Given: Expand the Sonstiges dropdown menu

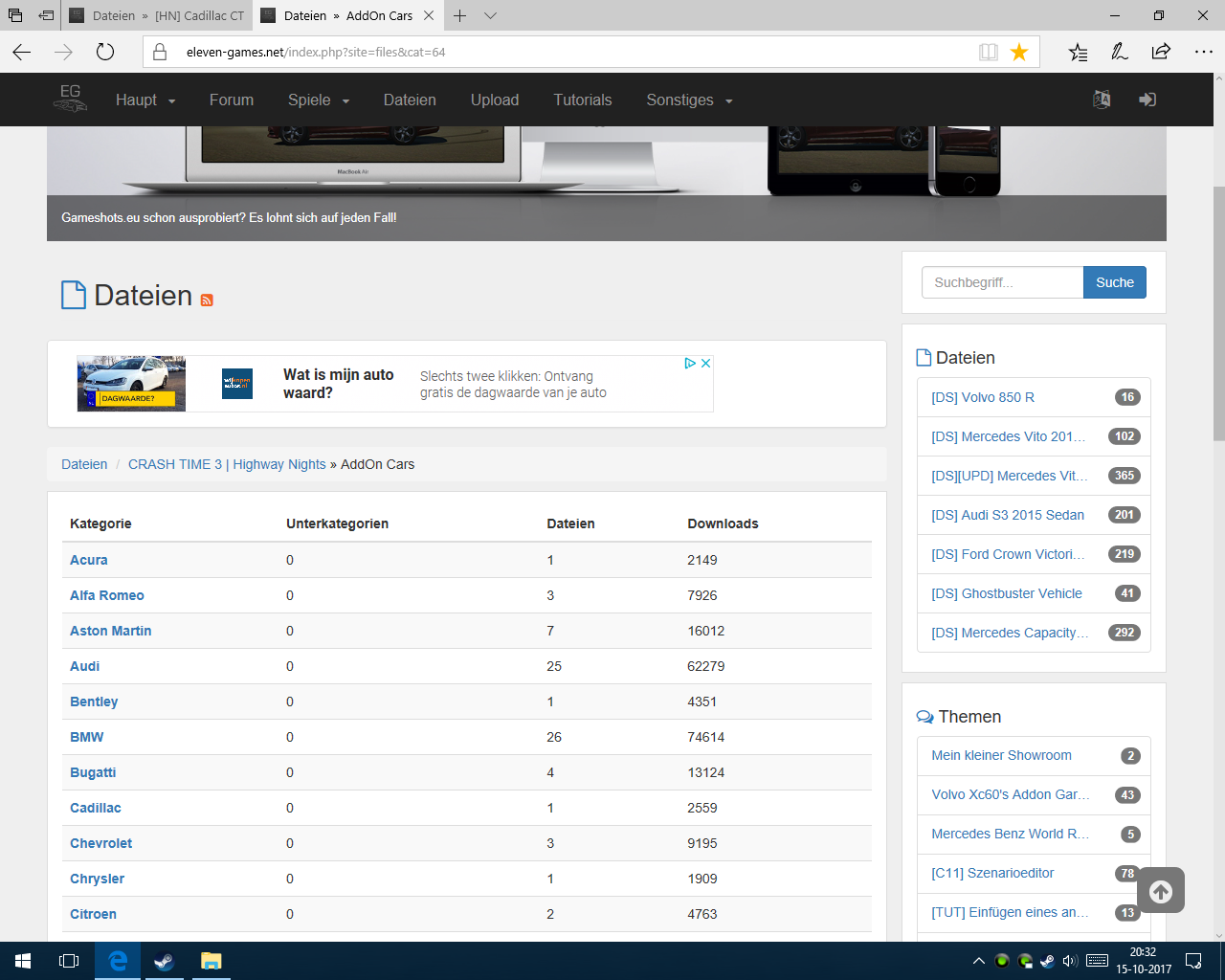Looking at the screenshot, I should coord(689,100).
